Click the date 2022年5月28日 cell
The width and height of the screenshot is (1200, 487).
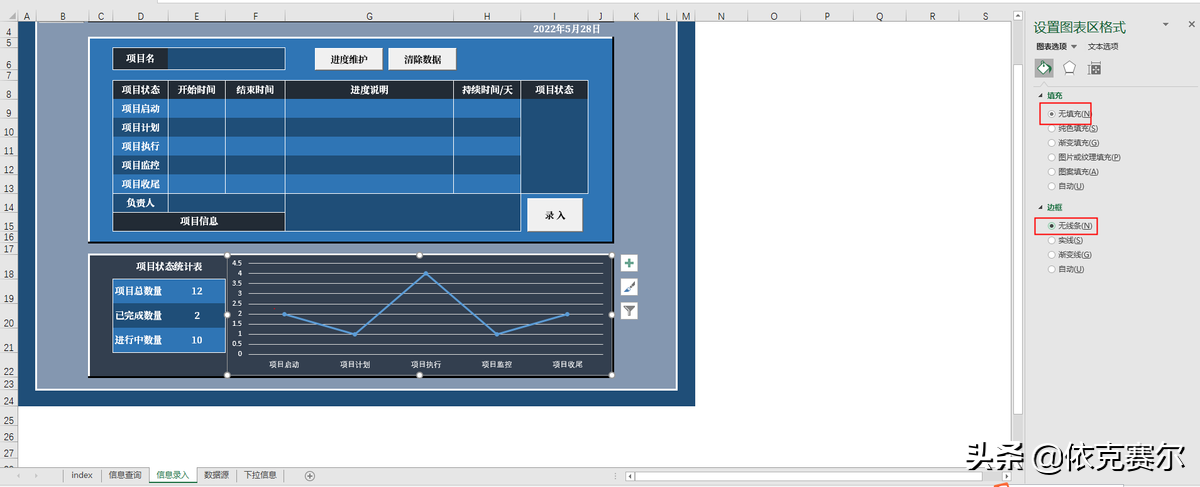click(x=567, y=29)
